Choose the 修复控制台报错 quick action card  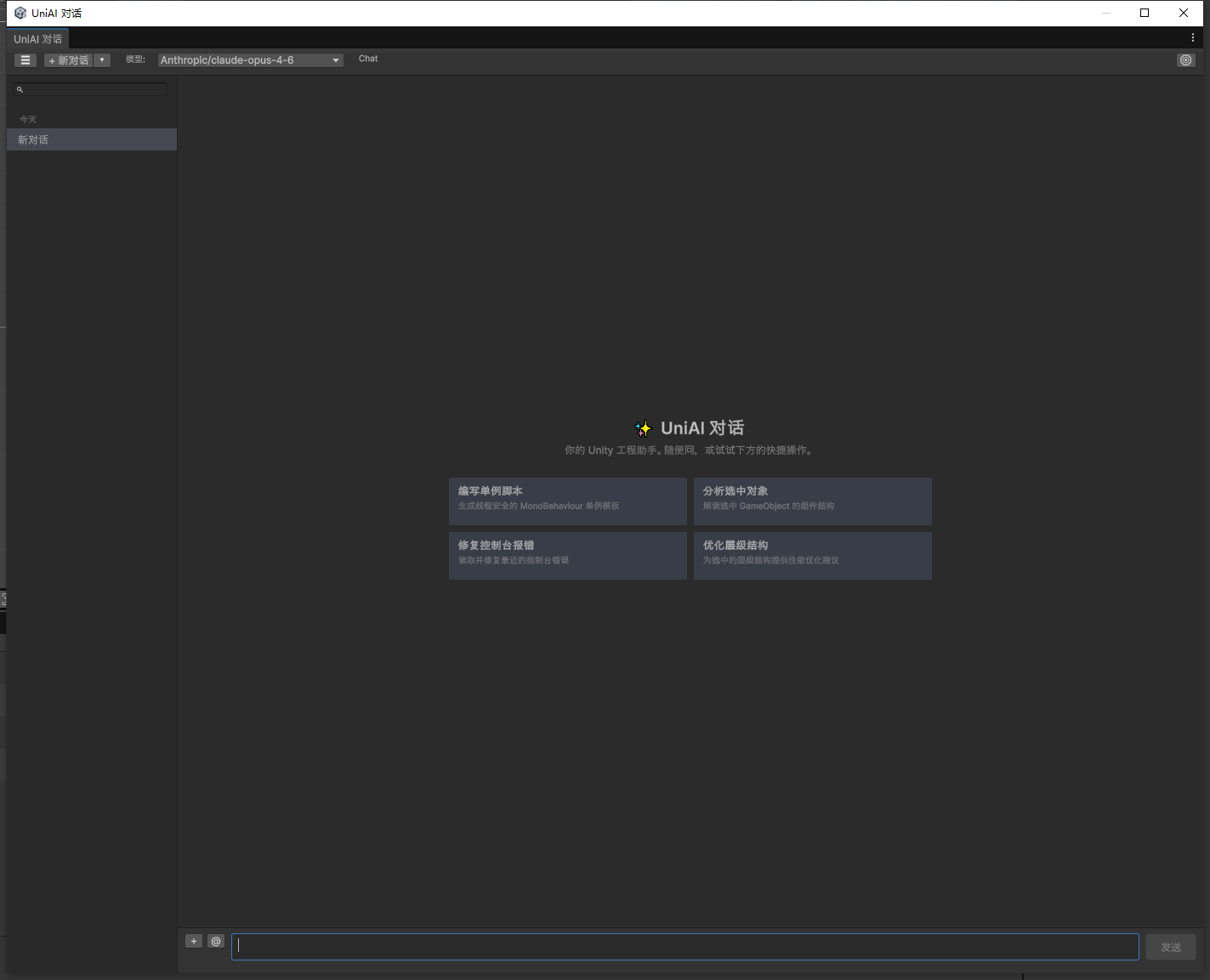(568, 556)
